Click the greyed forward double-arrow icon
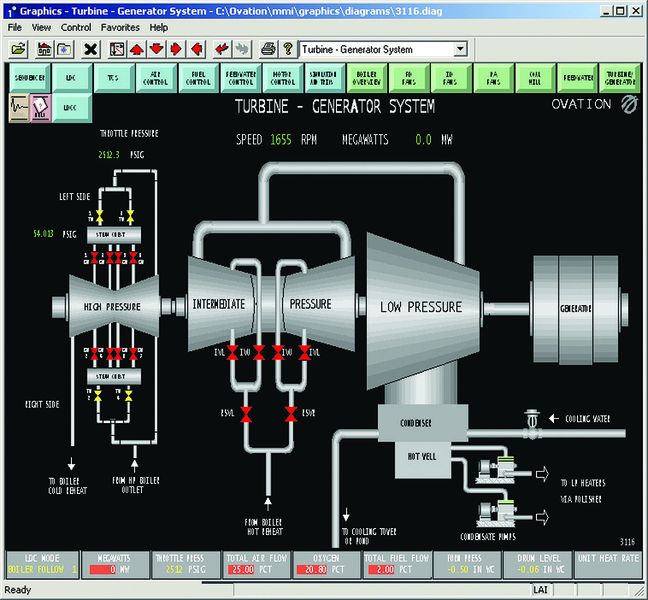 (x=242, y=49)
